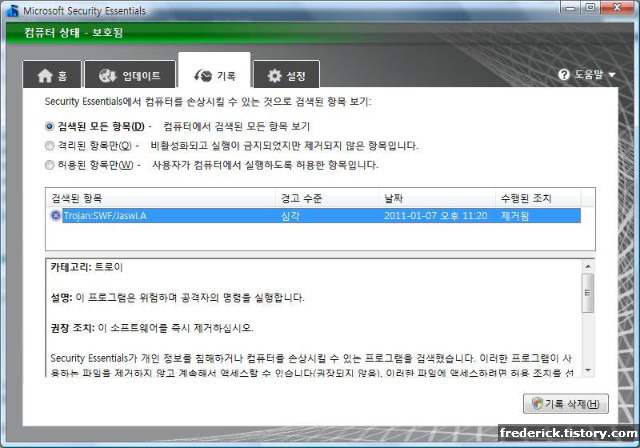Close the Security Essentials window
Image resolution: width=640 pixels, height=448 pixels.
pyautogui.click(x=617, y=7)
